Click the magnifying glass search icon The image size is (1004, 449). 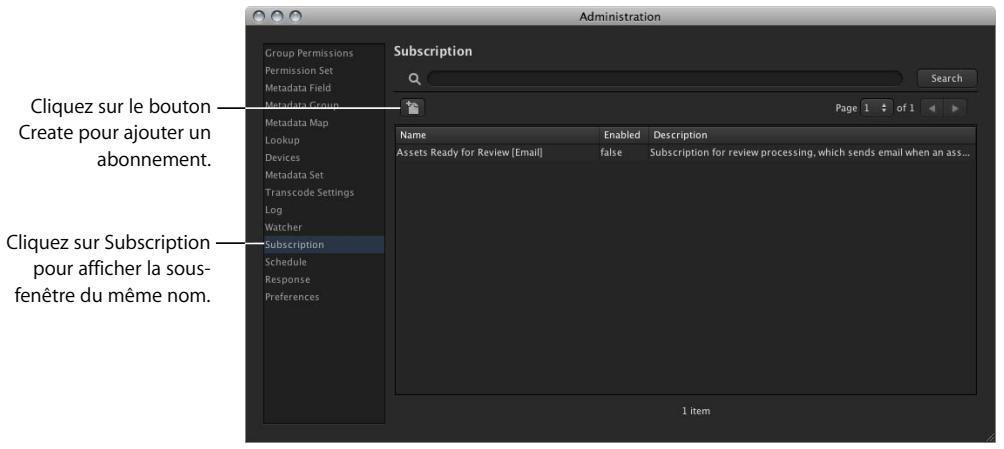pos(414,79)
